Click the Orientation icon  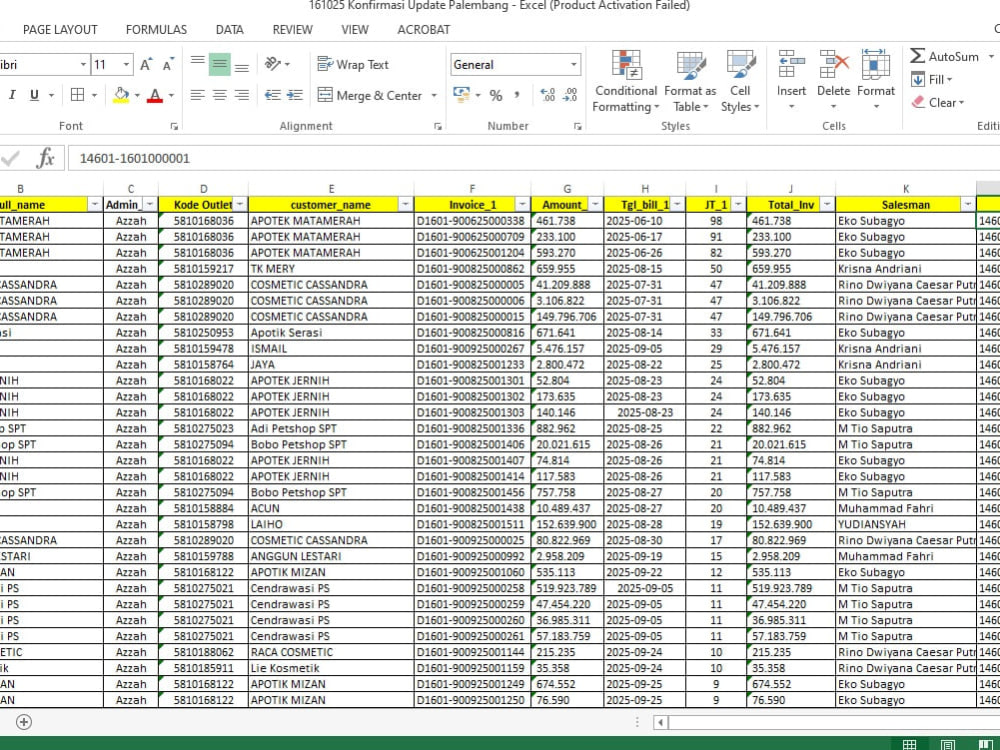pos(273,64)
